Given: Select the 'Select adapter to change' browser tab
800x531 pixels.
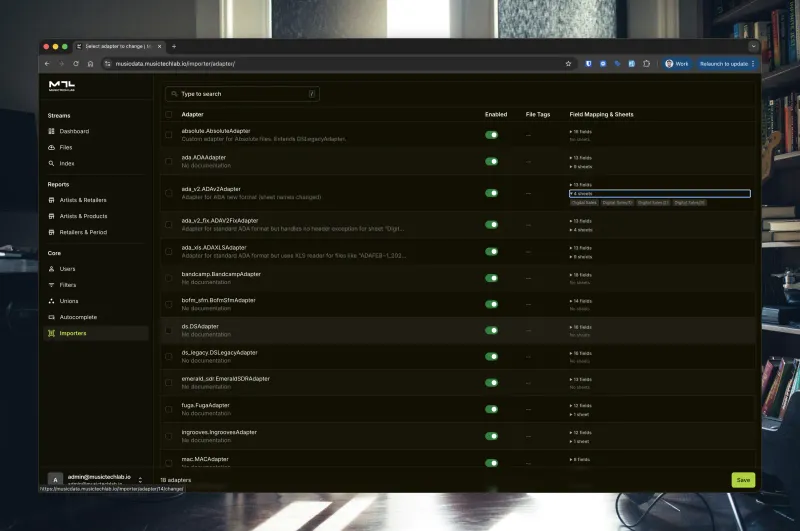Looking at the screenshot, I should click(x=119, y=46).
